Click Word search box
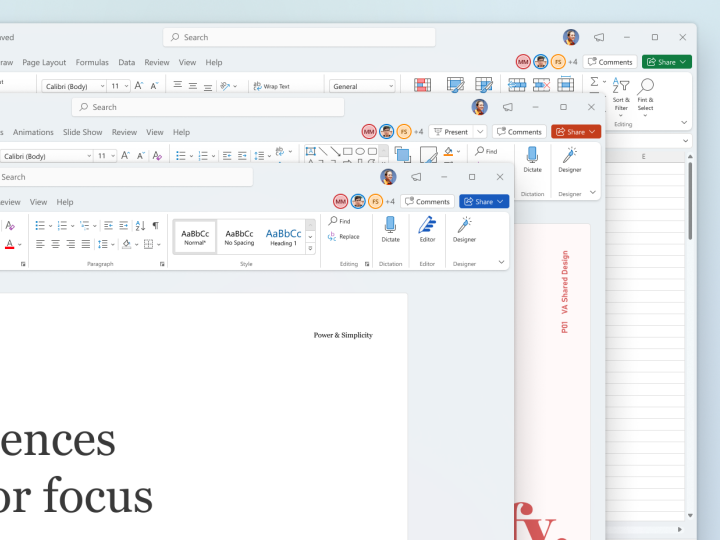This screenshot has width=720, height=540. pyautogui.click(x=125, y=177)
